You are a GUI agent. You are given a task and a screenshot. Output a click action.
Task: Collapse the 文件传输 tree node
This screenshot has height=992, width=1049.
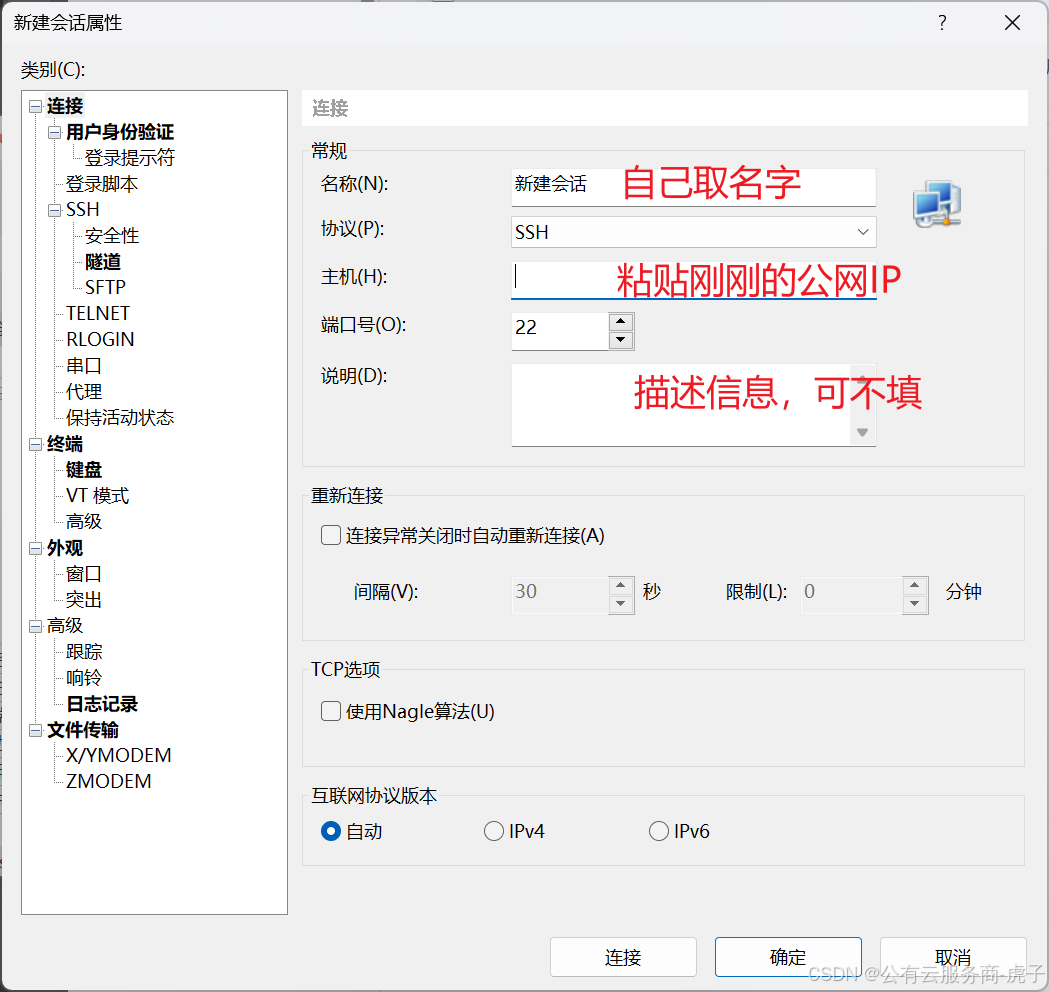pos(35,730)
